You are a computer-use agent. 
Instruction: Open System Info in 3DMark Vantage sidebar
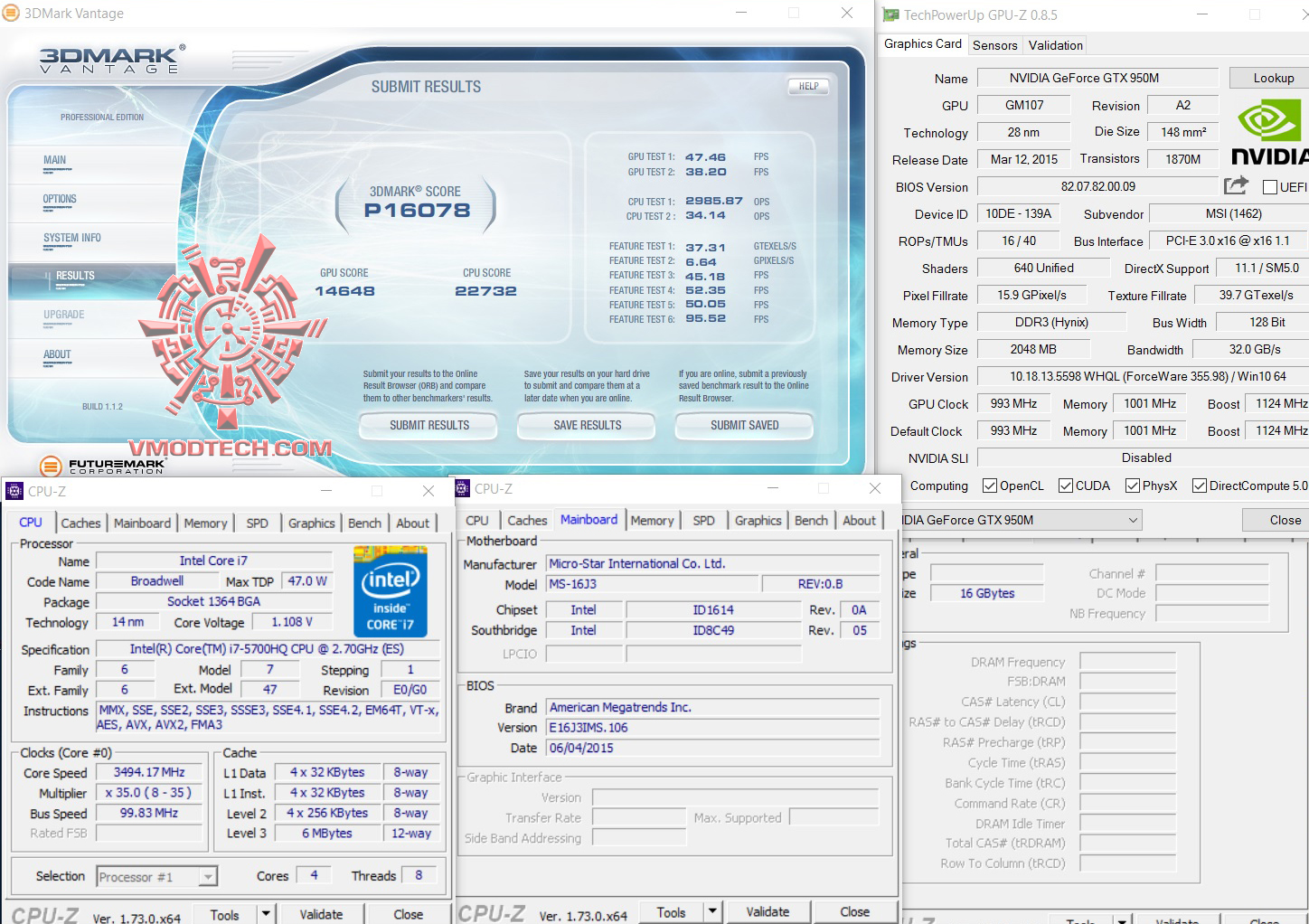72,238
